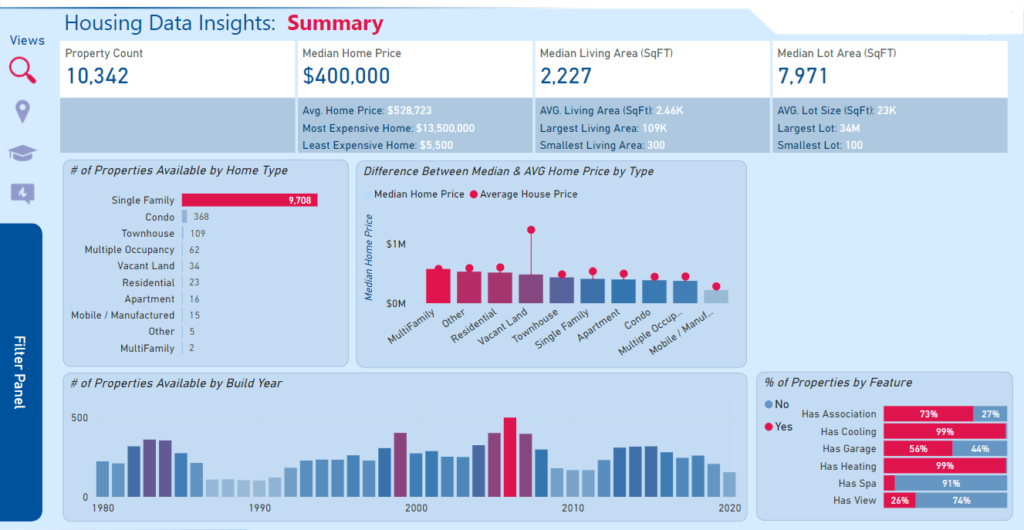
Task: Click the red Yes legend marker
Action: [x=768, y=426]
